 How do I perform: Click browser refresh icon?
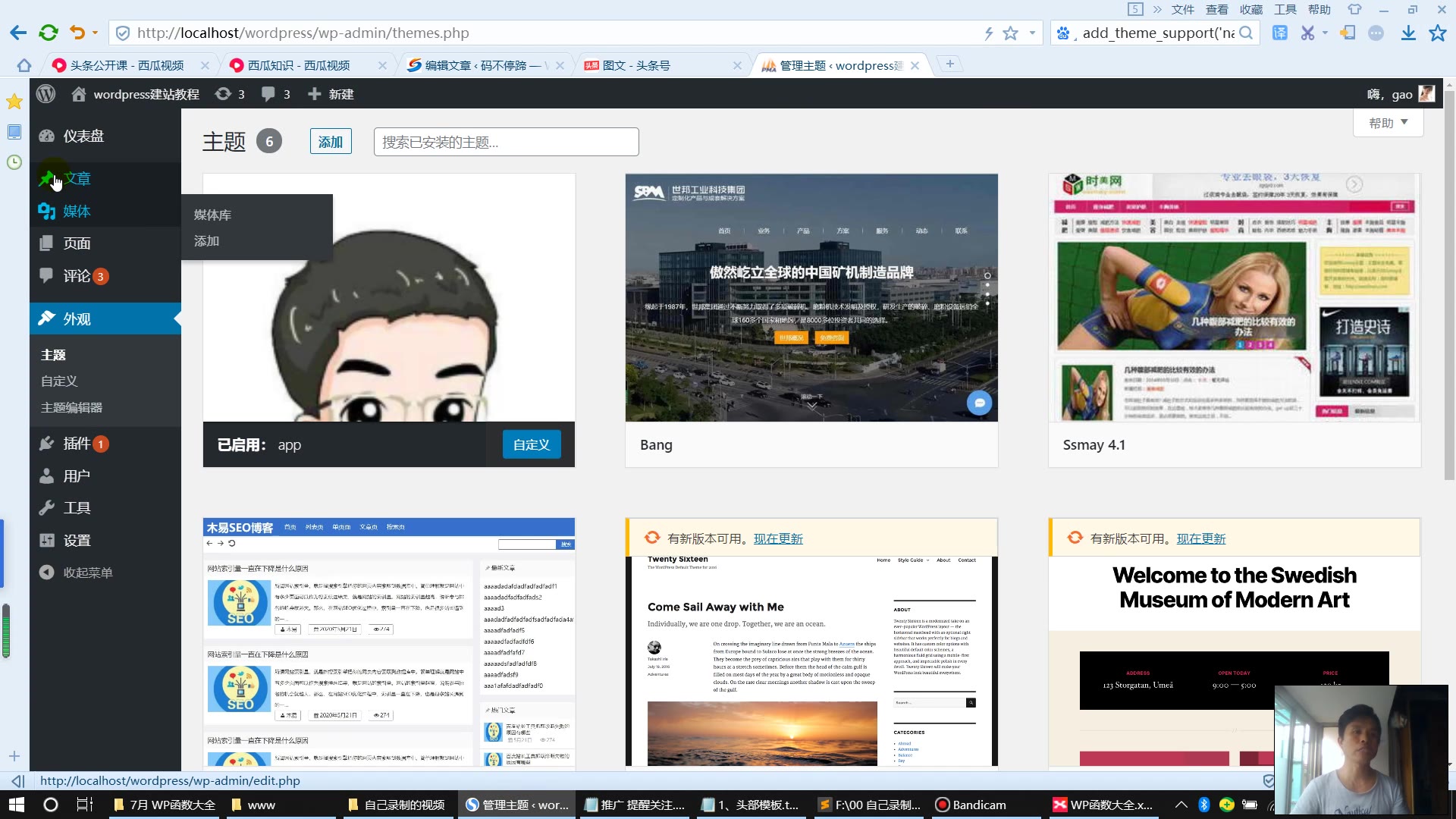pos(49,33)
